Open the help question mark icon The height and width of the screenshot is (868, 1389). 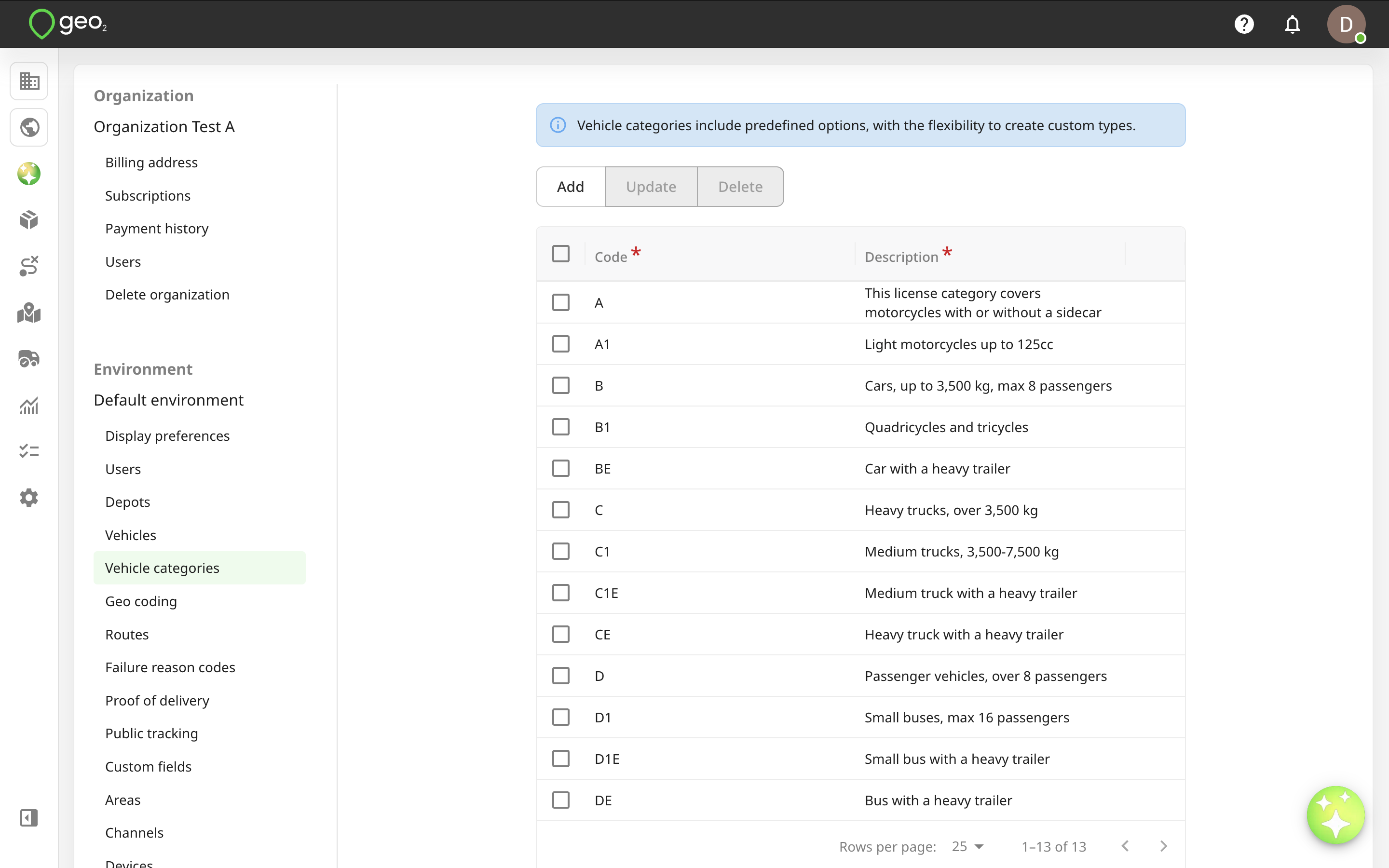[x=1244, y=24]
